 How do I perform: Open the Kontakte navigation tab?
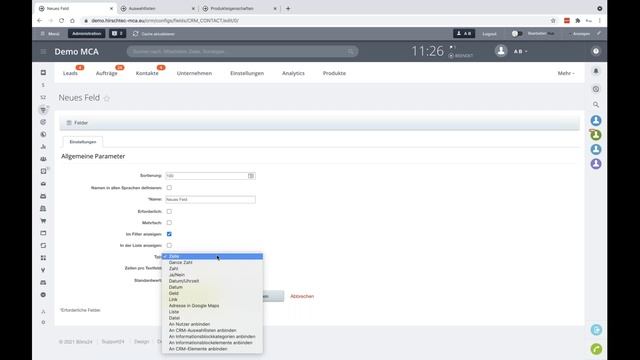click(x=147, y=73)
